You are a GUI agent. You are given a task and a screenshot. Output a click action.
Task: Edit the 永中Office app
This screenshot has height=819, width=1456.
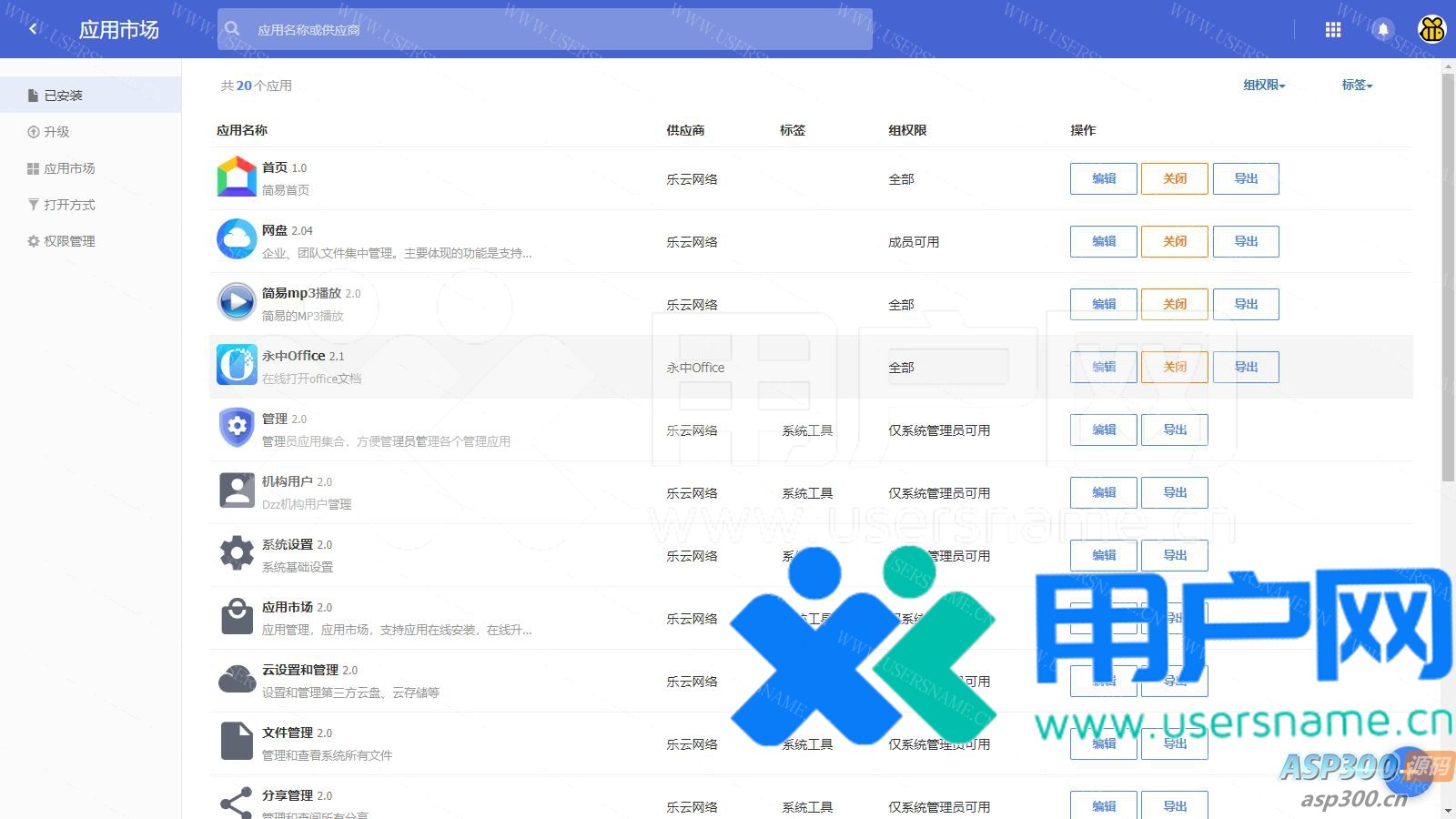coord(1104,367)
